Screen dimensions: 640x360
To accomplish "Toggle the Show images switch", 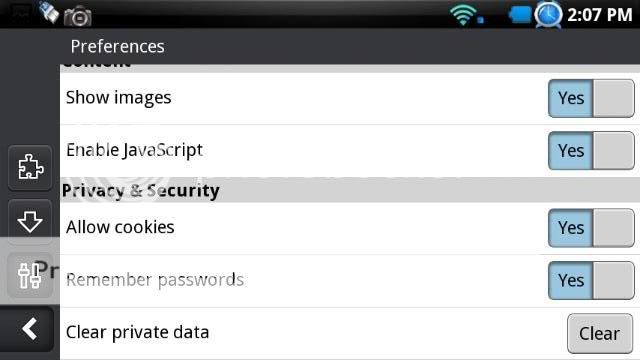I will [591, 98].
